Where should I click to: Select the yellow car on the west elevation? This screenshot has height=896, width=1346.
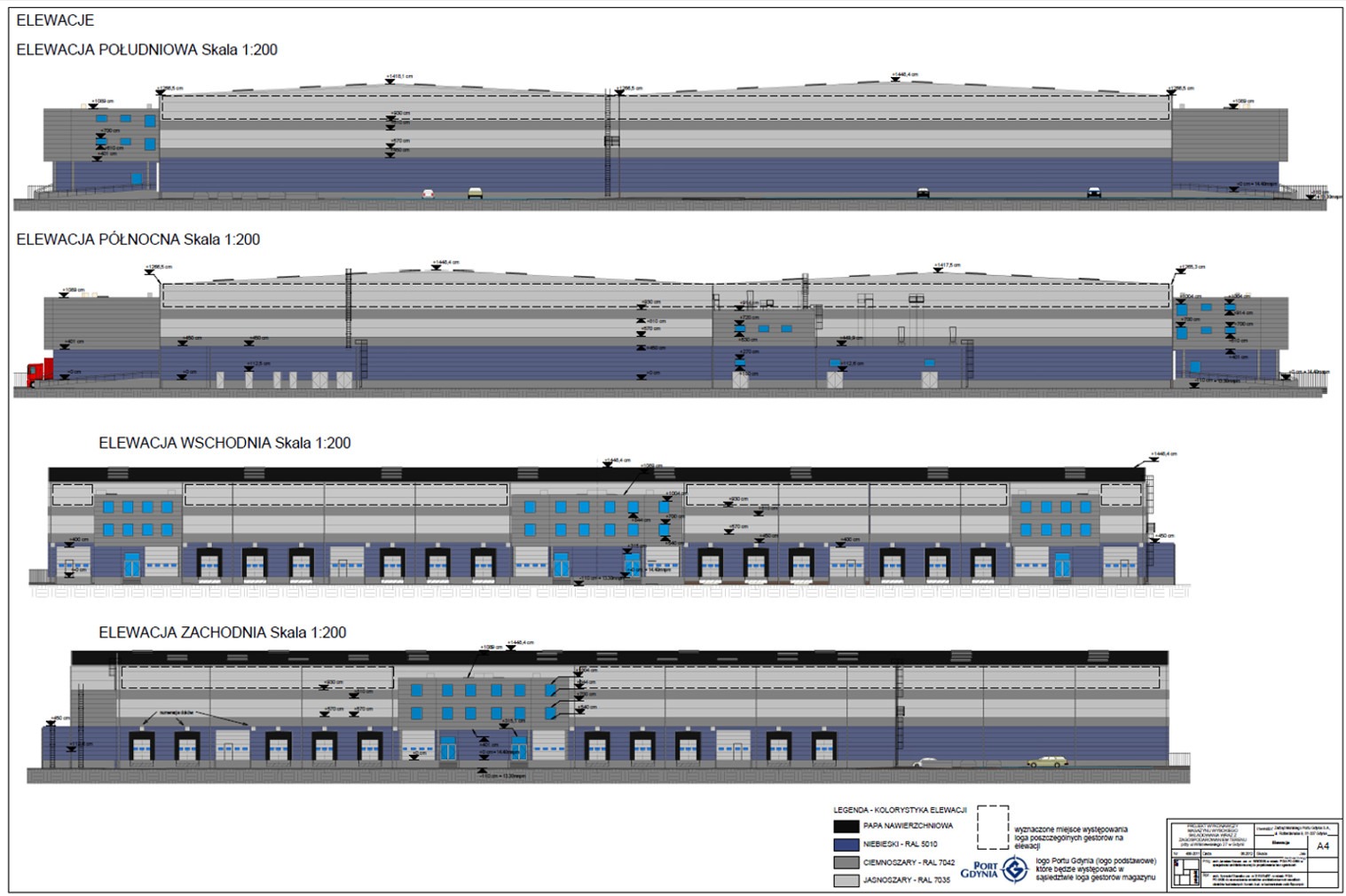(1047, 761)
